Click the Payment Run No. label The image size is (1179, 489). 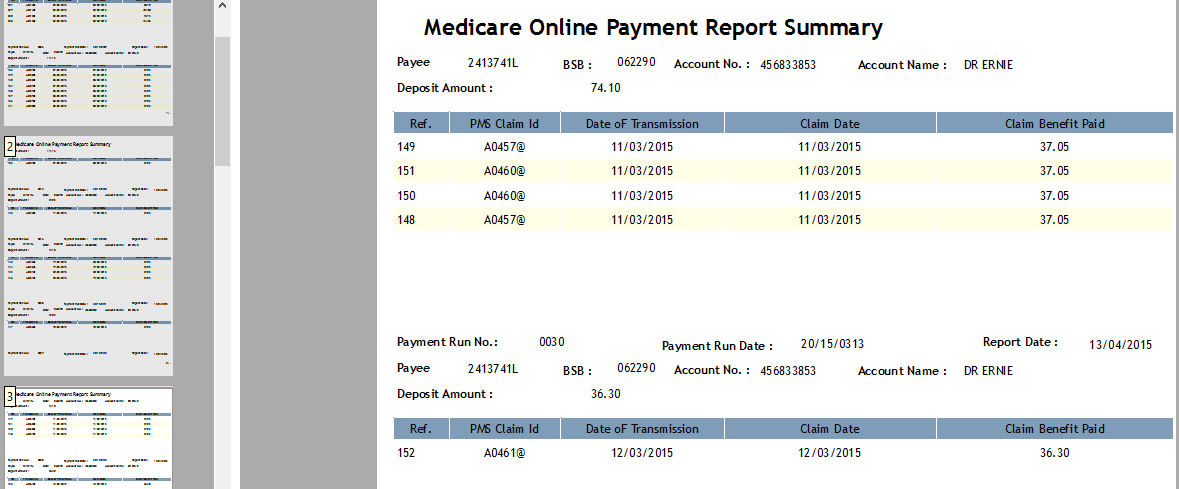click(447, 342)
